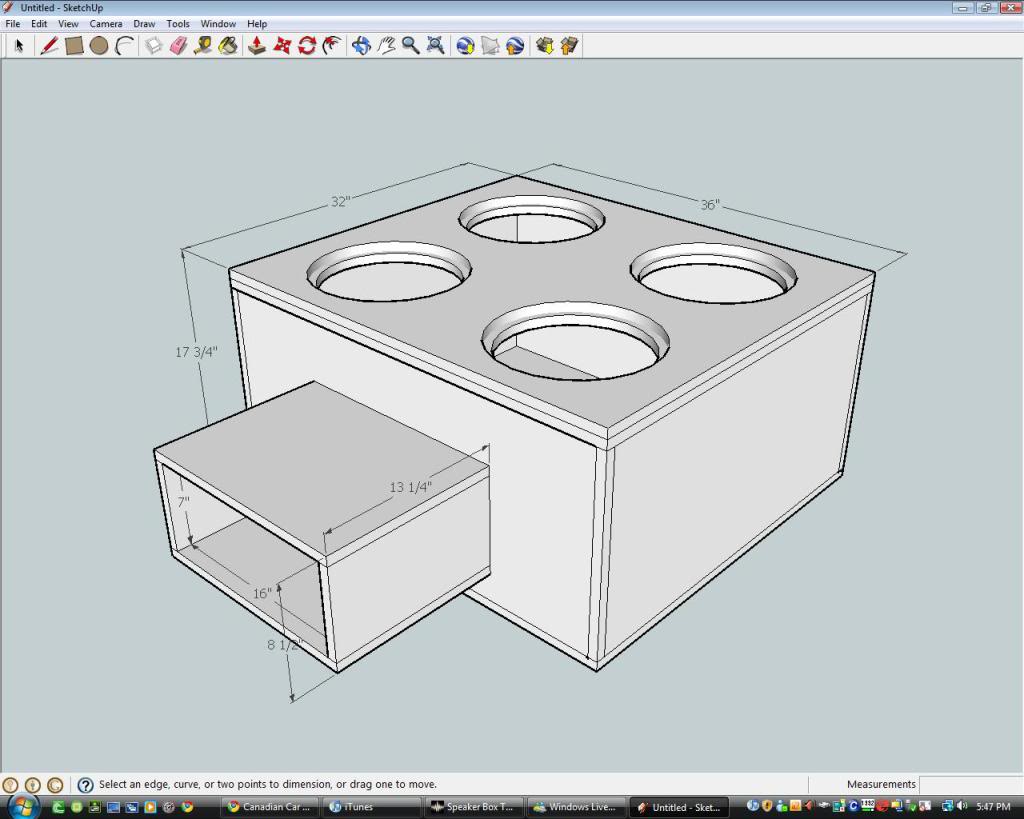Pick the Line pencil tool
1024x819 pixels.
click(49, 46)
